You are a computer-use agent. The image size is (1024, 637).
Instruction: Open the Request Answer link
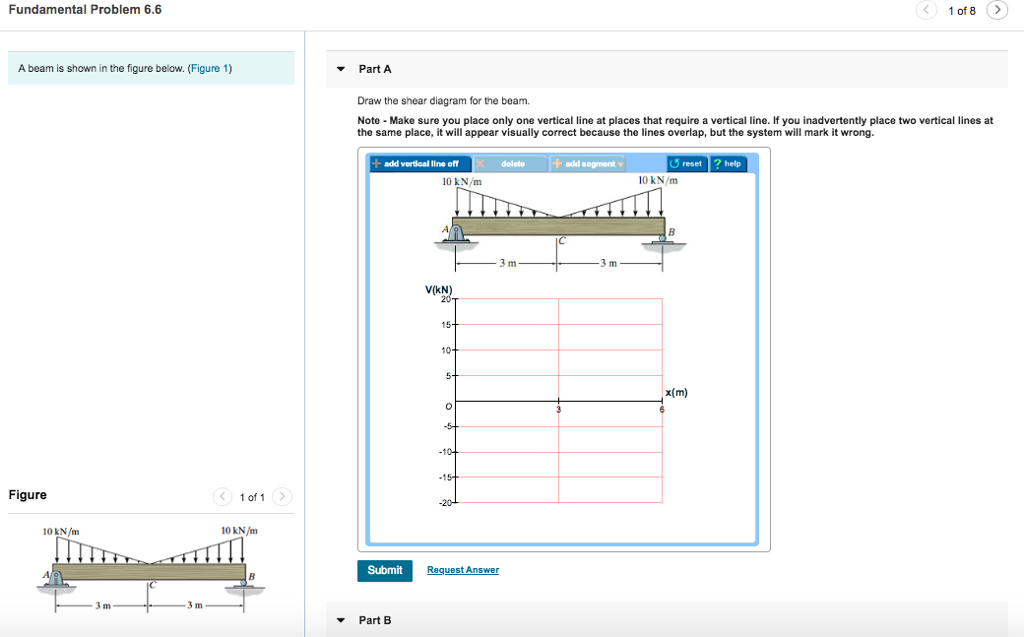click(462, 570)
